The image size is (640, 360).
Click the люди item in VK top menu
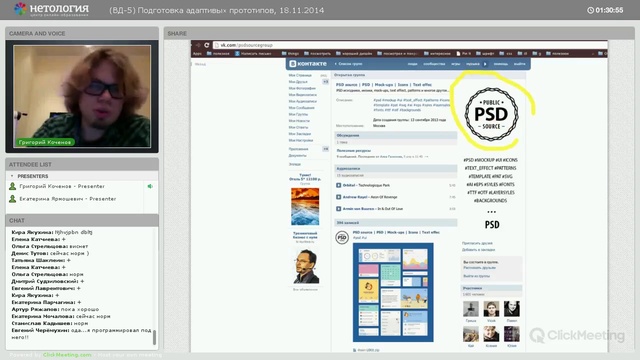pos(412,64)
